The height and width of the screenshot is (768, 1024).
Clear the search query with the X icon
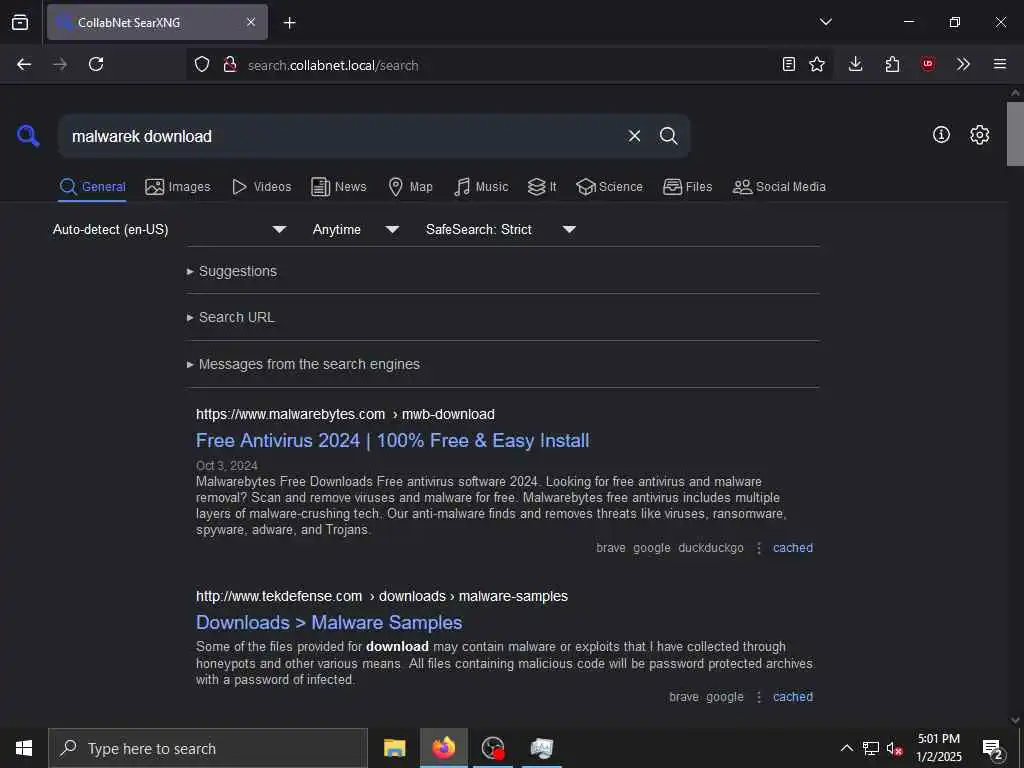(x=634, y=136)
